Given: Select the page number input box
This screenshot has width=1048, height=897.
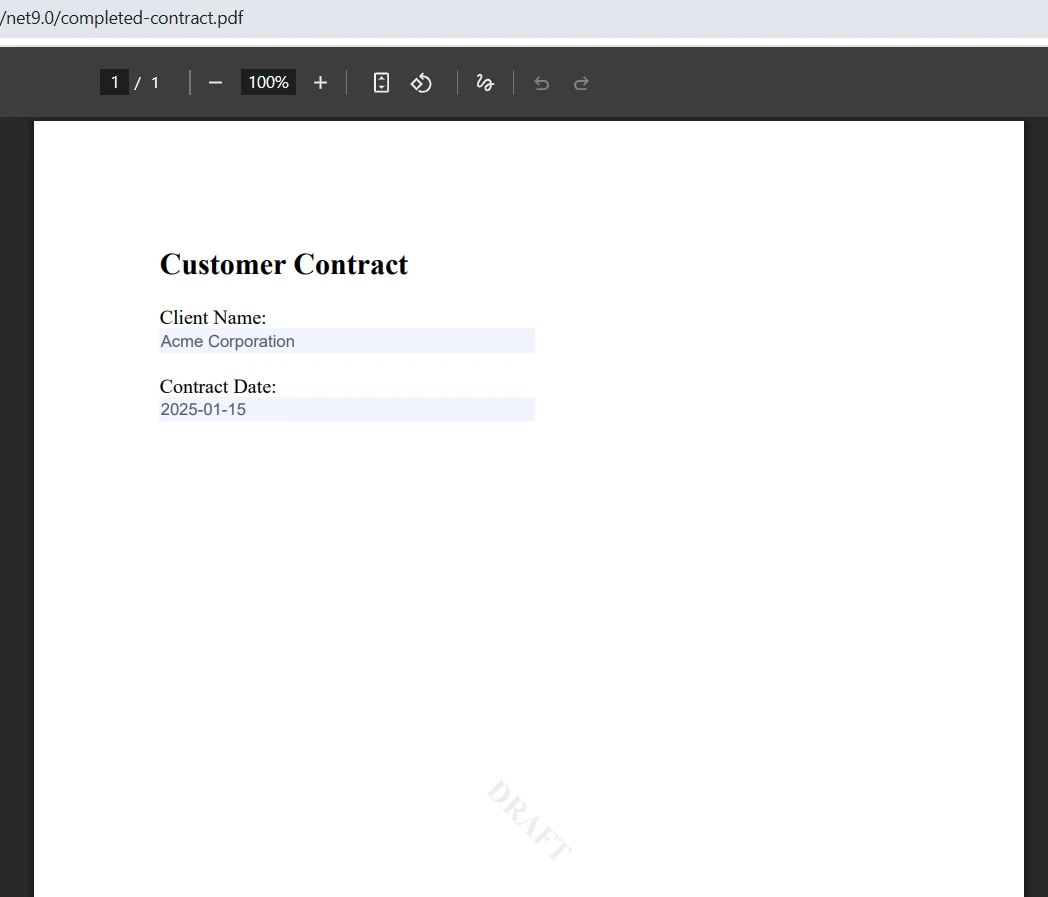Looking at the screenshot, I should pos(114,82).
